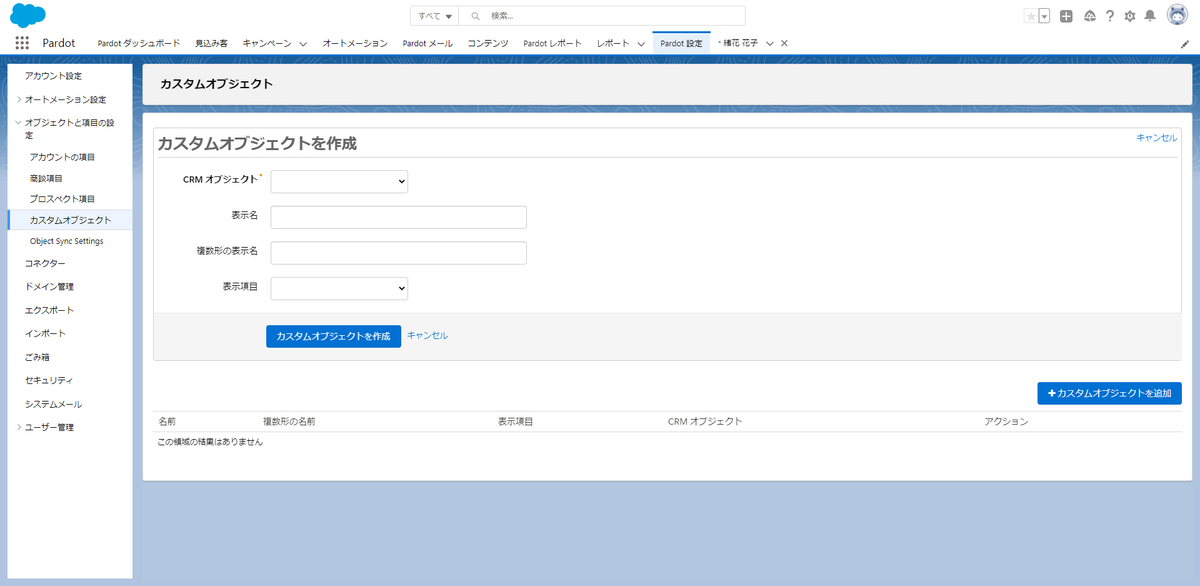Click the アクション column header
The height and width of the screenshot is (586, 1200).
coord(1006,422)
